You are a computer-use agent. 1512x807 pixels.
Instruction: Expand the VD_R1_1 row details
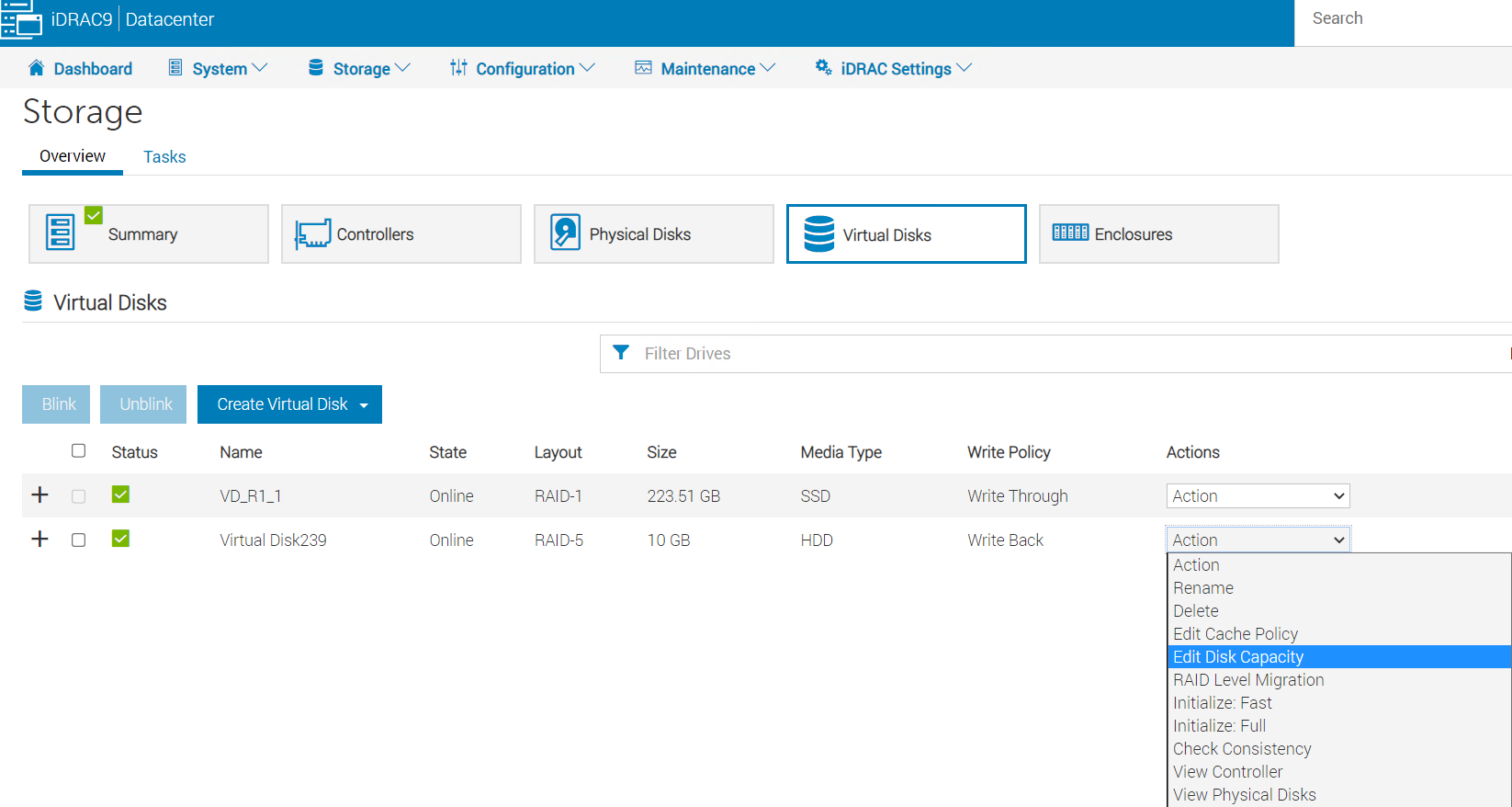point(39,495)
